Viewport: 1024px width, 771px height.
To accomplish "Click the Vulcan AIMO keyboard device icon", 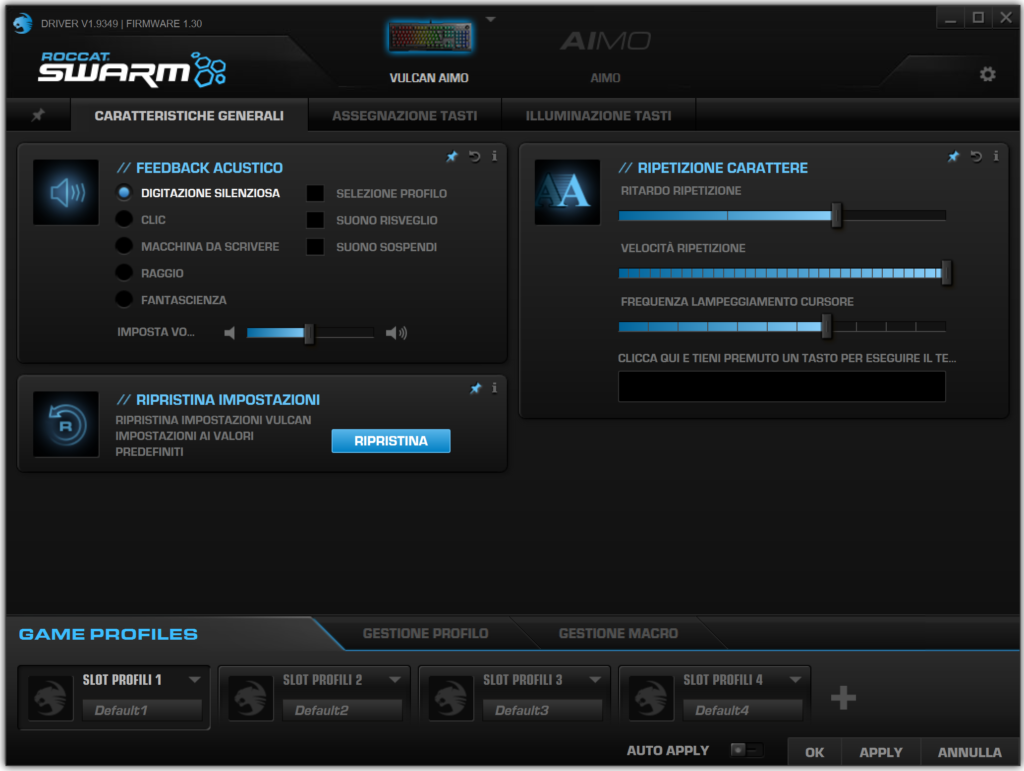I will (429, 37).
